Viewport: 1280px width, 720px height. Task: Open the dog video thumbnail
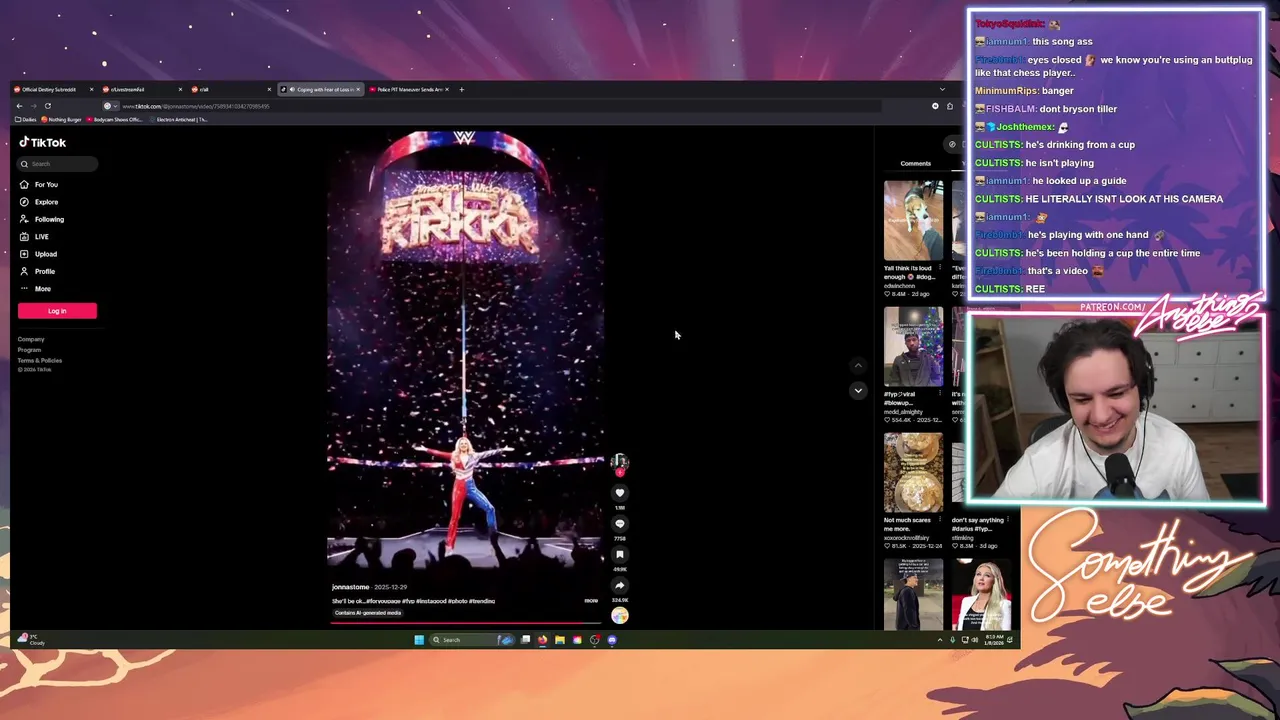pyautogui.click(x=913, y=221)
